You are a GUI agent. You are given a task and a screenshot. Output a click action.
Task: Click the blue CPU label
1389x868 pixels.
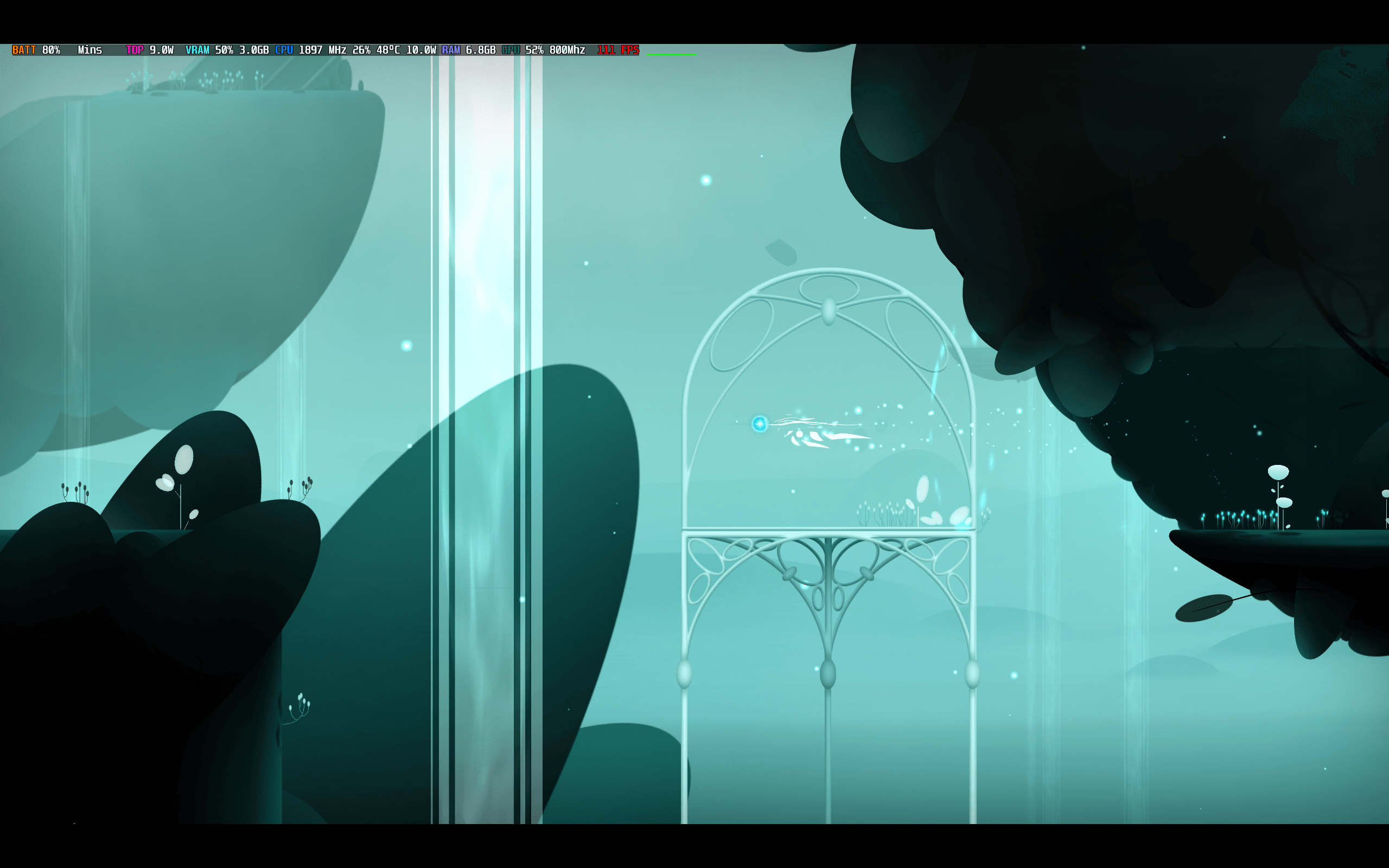coord(284,50)
